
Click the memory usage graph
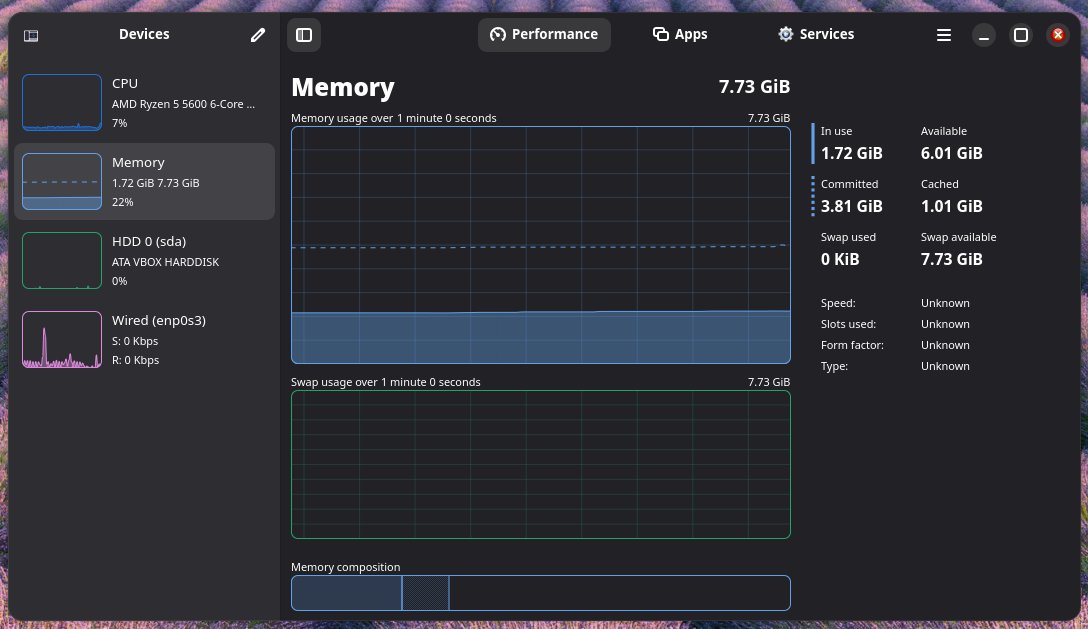[541, 245]
